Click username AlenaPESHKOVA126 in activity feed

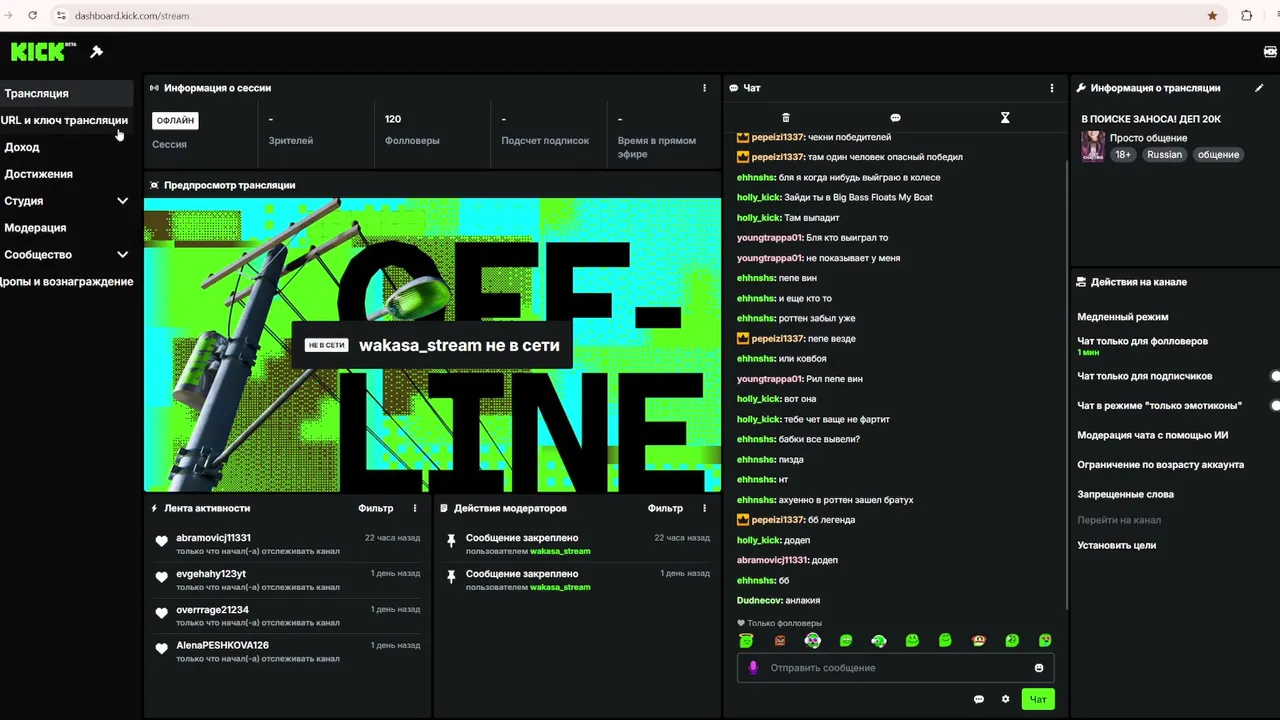222,645
